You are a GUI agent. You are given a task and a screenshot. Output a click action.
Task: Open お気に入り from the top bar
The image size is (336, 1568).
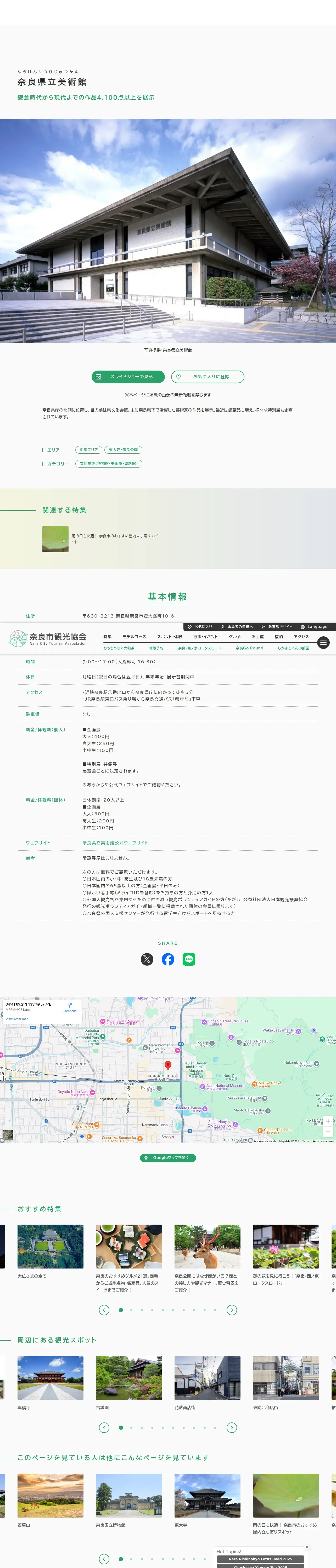[199, 626]
